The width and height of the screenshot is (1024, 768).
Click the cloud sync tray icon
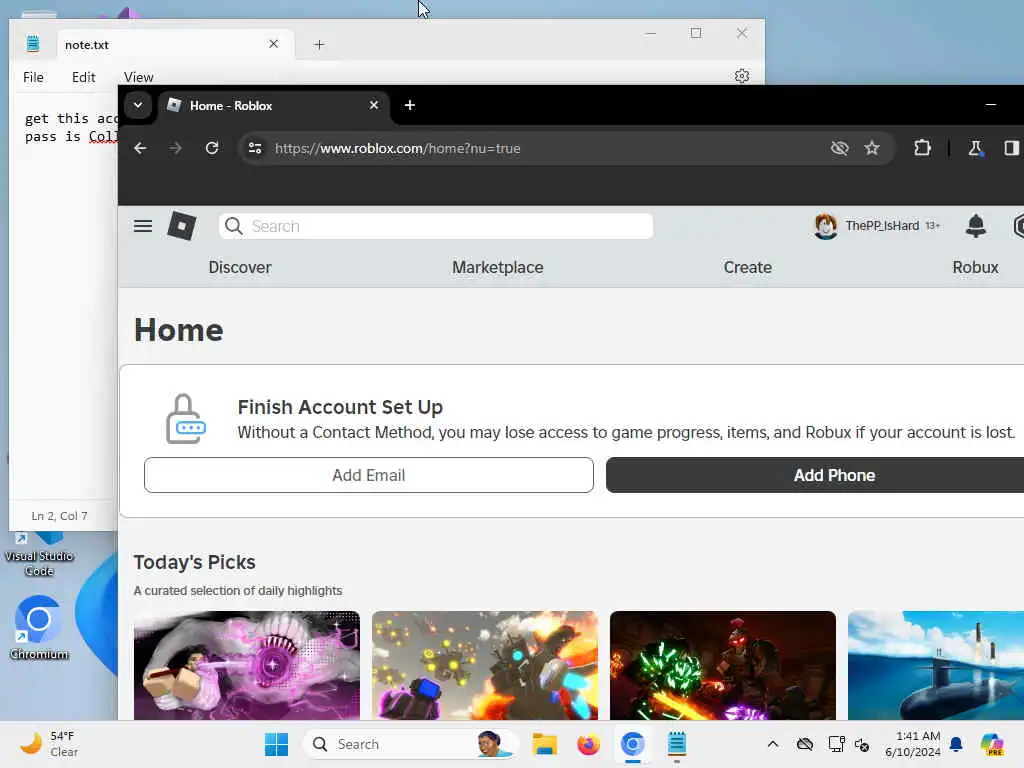(805, 744)
